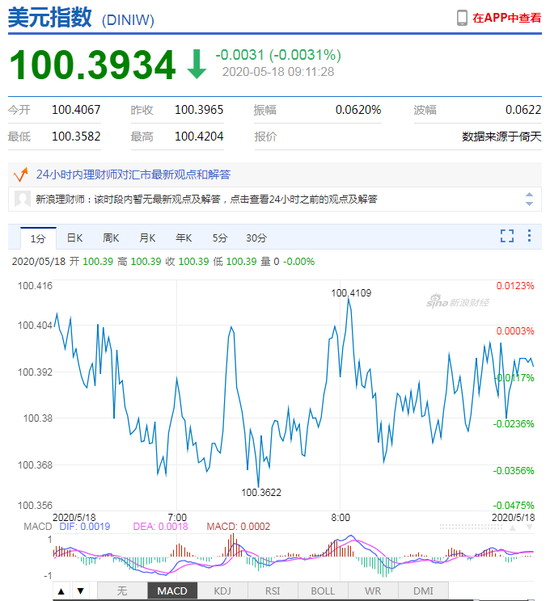
Task: Open 24小时内理财师对汇市最新观点和解答 link
Action: [x=133, y=175]
